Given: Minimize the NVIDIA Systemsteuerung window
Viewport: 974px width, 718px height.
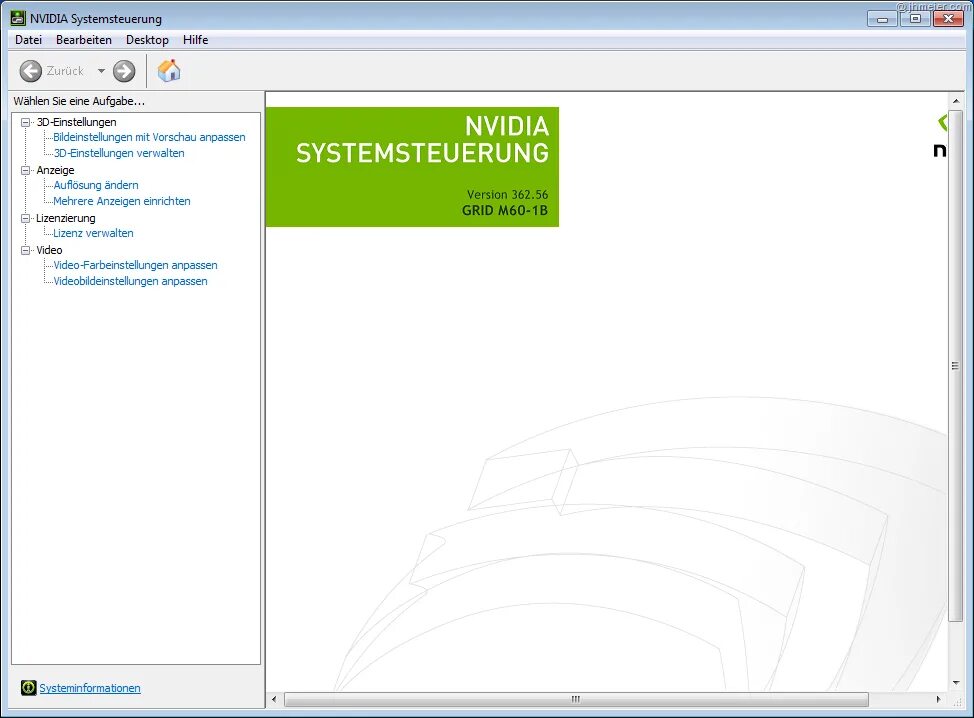Looking at the screenshot, I should [x=882, y=19].
